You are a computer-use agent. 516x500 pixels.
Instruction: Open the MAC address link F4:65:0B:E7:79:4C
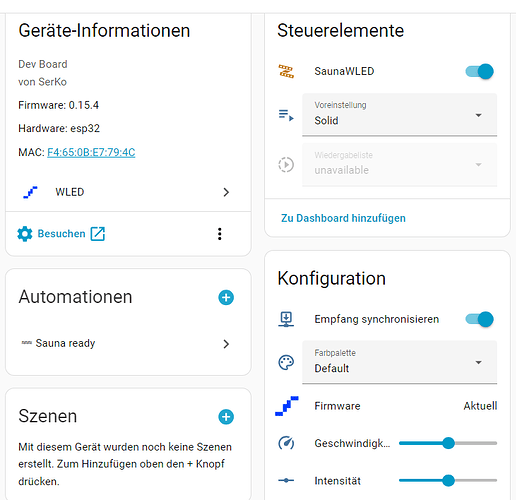click(91, 152)
